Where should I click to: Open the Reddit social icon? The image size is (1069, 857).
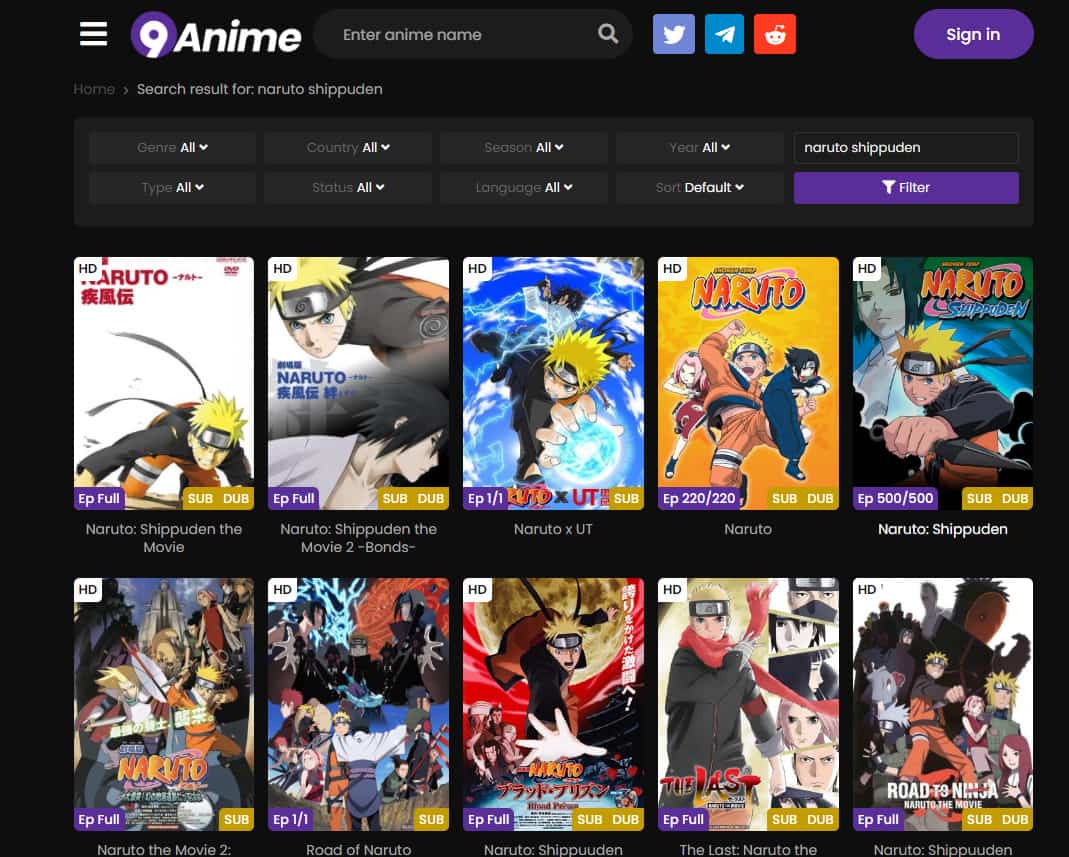[x=775, y=34]
